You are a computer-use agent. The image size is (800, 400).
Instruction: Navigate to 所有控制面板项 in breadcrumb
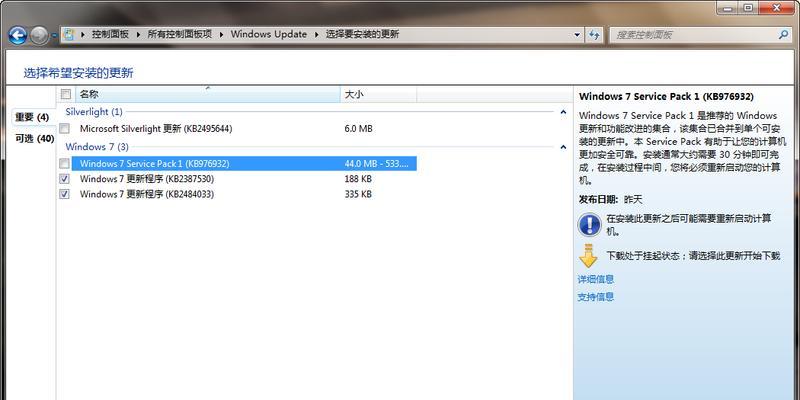click(x=180, y=35)
